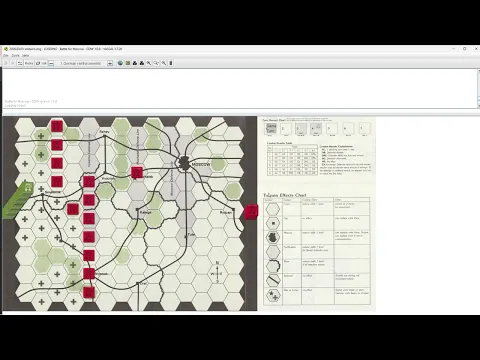
Task: Click the Rzhev city hex
Action: [105, 135]
